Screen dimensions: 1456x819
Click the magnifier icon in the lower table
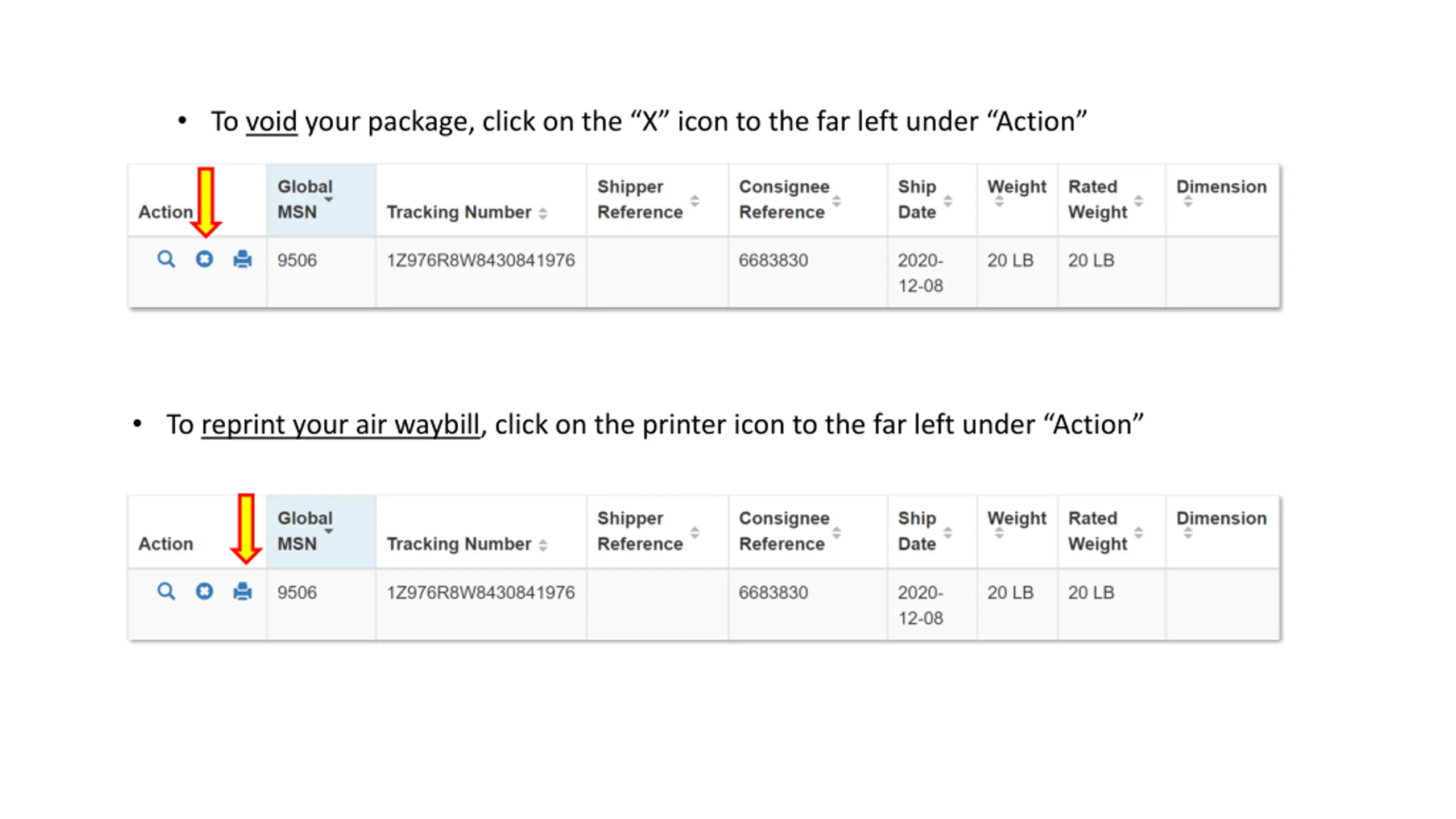(166, 591)
